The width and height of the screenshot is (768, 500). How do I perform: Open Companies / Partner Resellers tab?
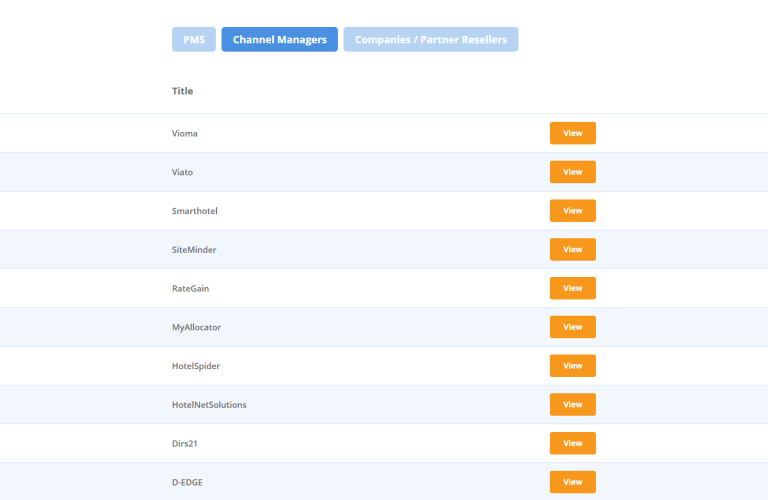(431, 40)
